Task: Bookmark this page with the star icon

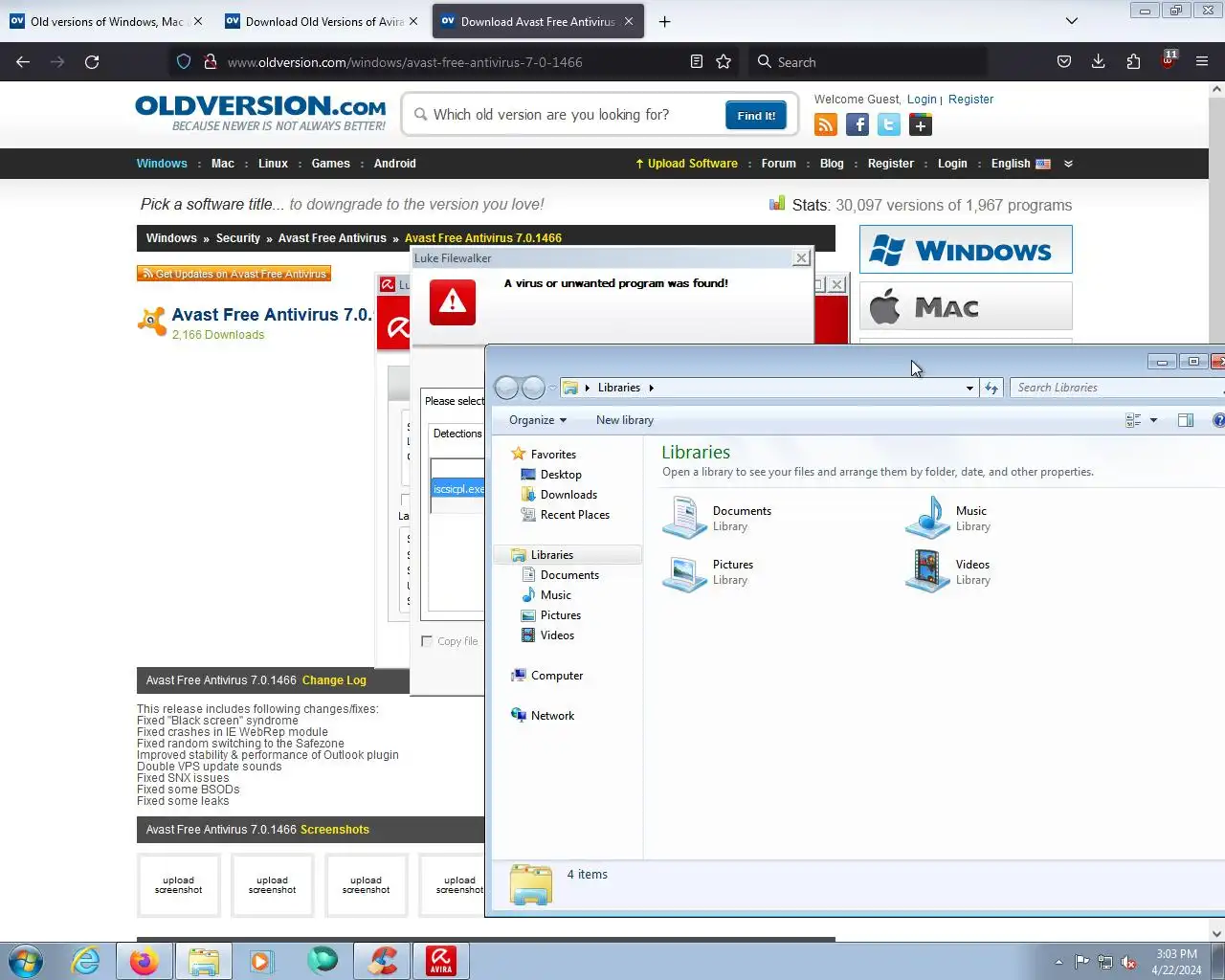Action: [724, 62]
